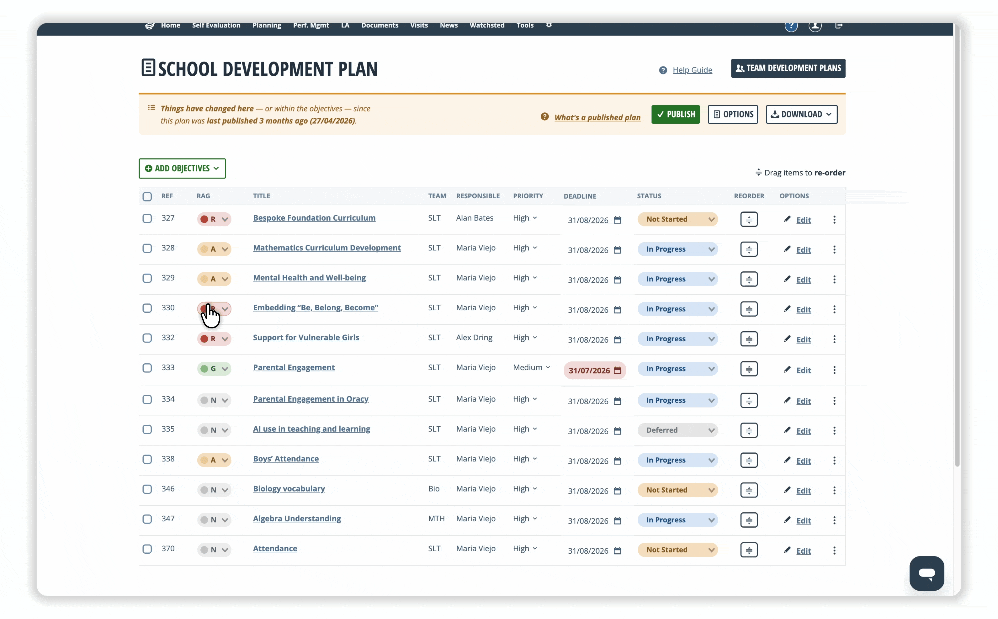Open the Watchsted menu

[487, 25]
